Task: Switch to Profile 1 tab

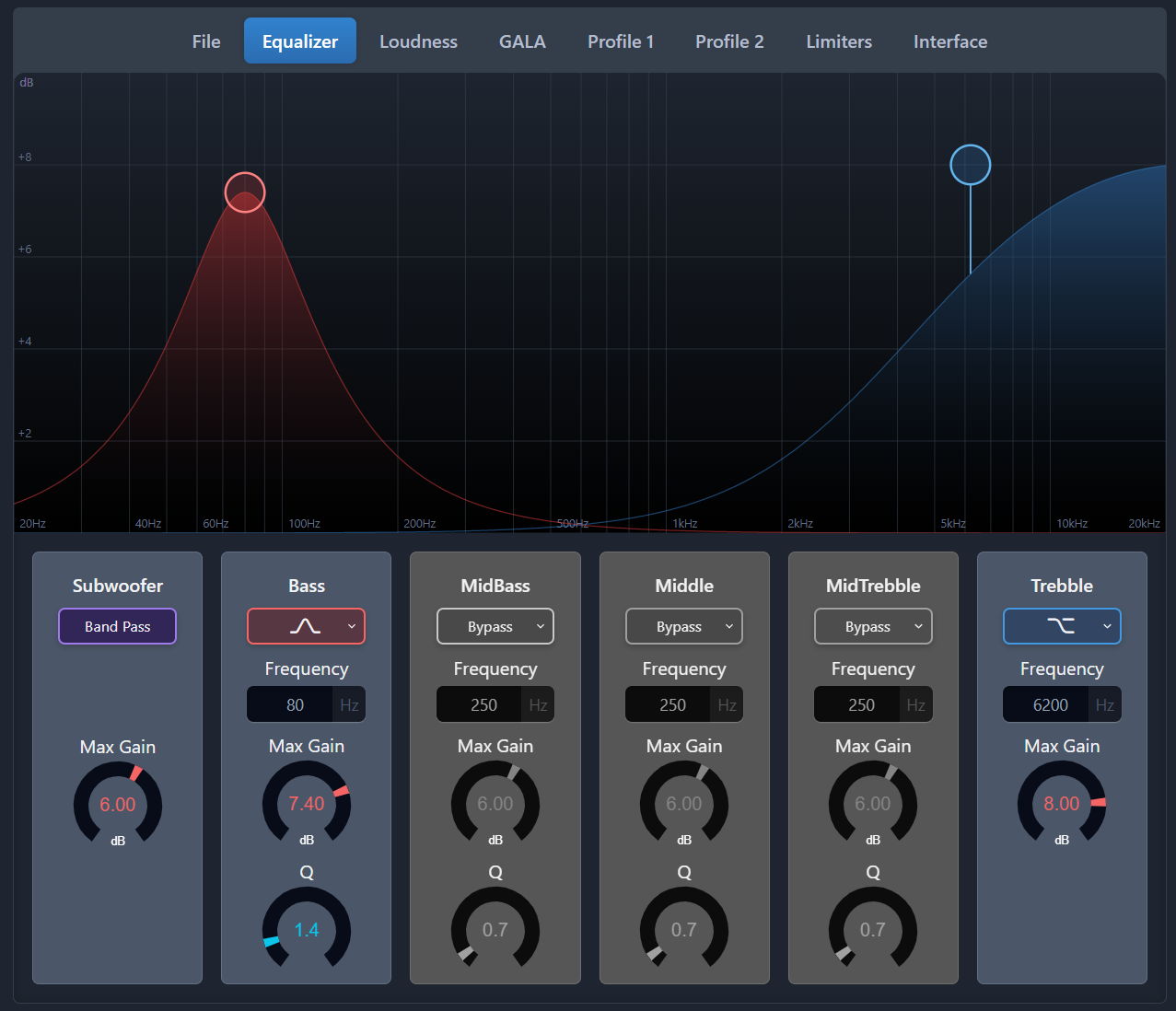Action: coord(621,41)
